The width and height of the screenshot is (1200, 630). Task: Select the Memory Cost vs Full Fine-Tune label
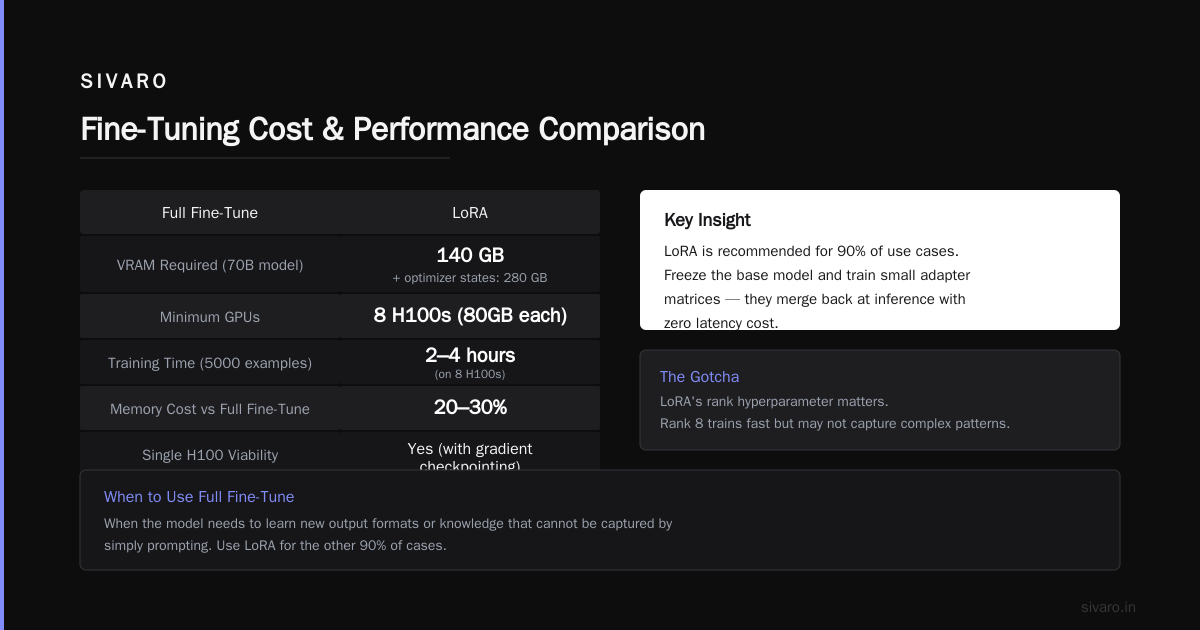(210, 409)
